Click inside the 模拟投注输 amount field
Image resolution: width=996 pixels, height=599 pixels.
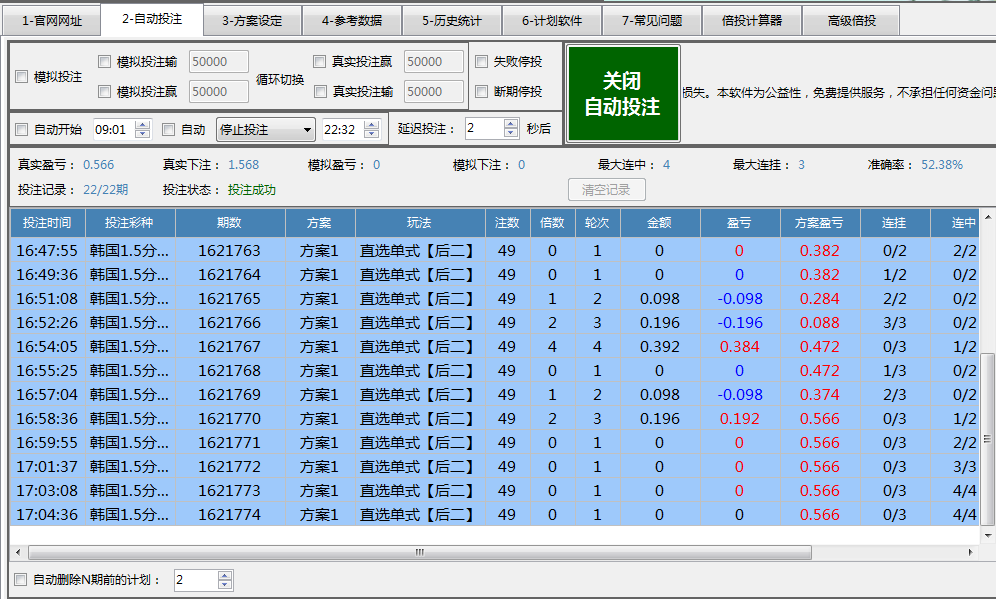(x=217, y=61)
